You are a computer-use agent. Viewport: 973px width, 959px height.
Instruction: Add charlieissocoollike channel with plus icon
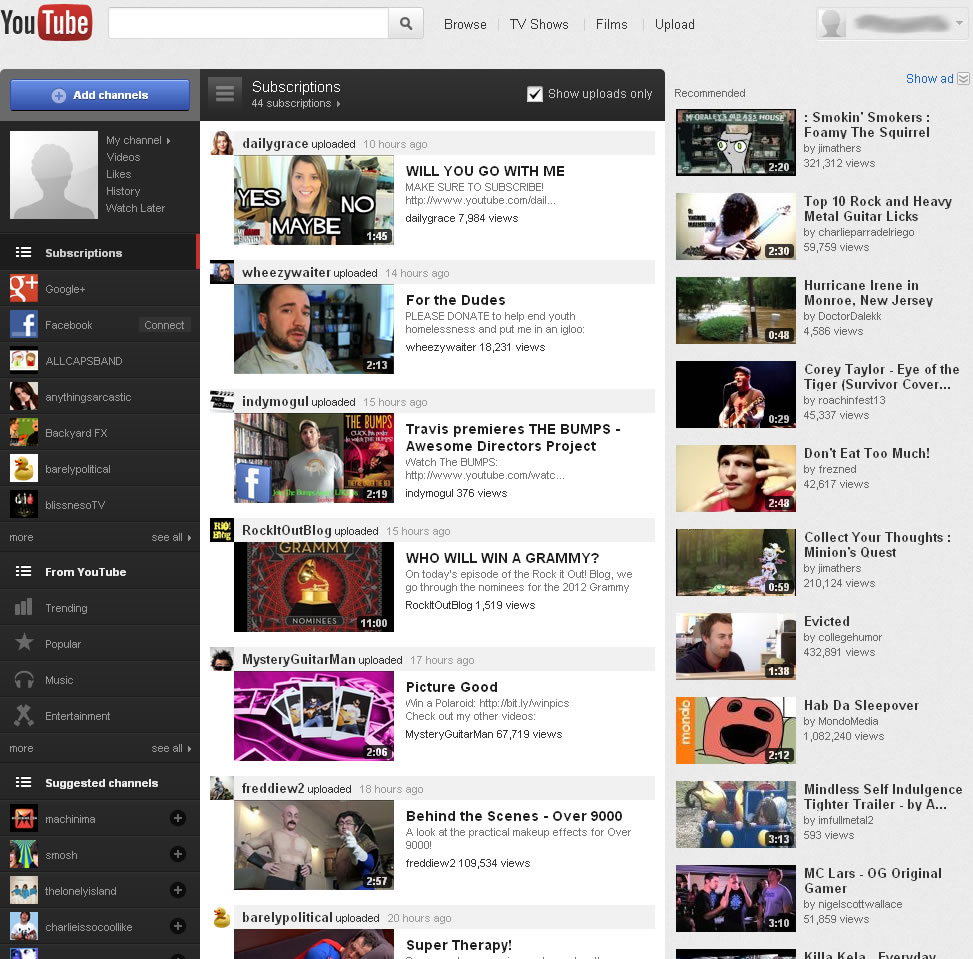coord(177,926)
